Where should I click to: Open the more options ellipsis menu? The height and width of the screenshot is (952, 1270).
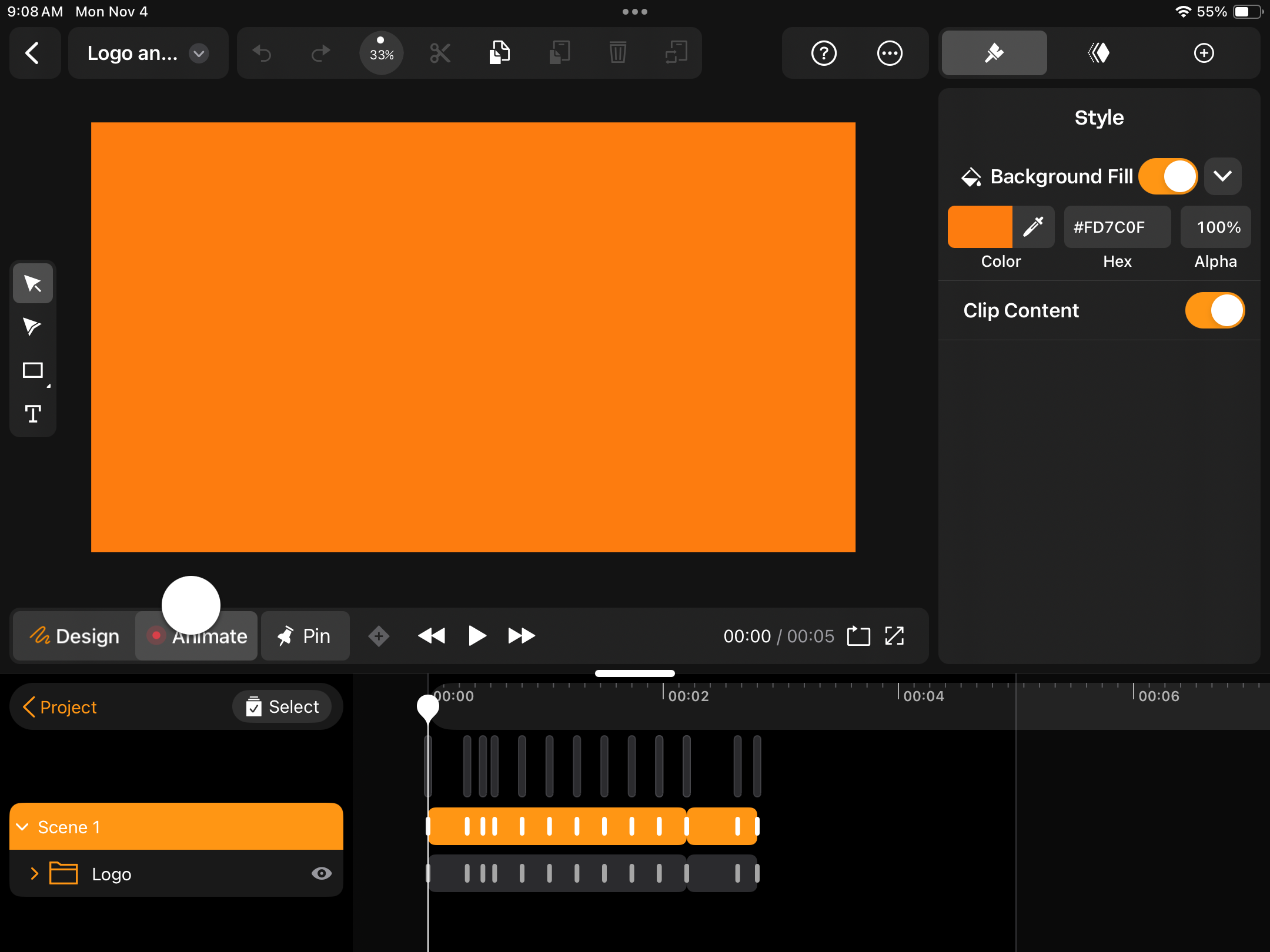pyautogui.click(x=890, y=53)
